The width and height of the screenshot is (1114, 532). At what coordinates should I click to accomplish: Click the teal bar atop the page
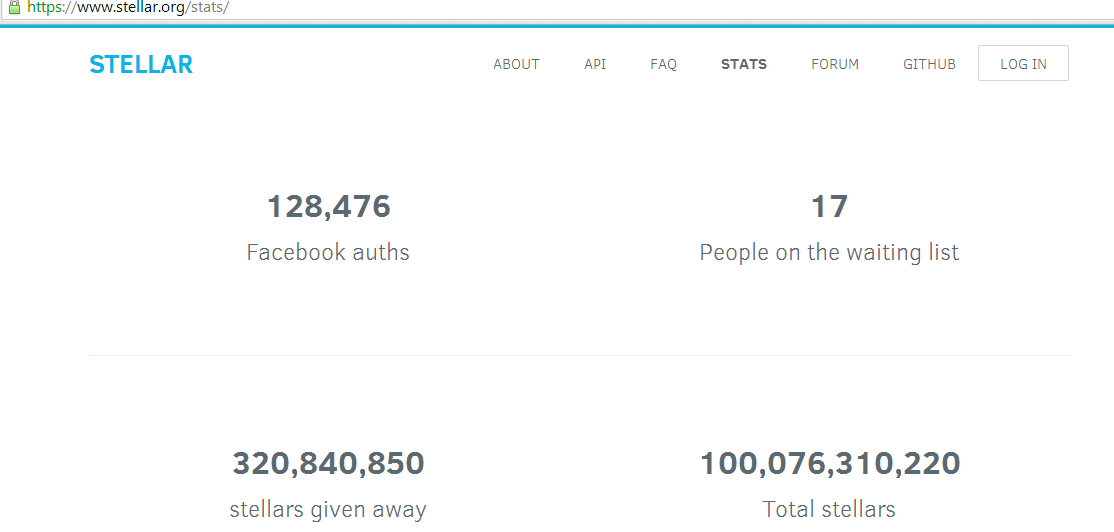point(557,26)
